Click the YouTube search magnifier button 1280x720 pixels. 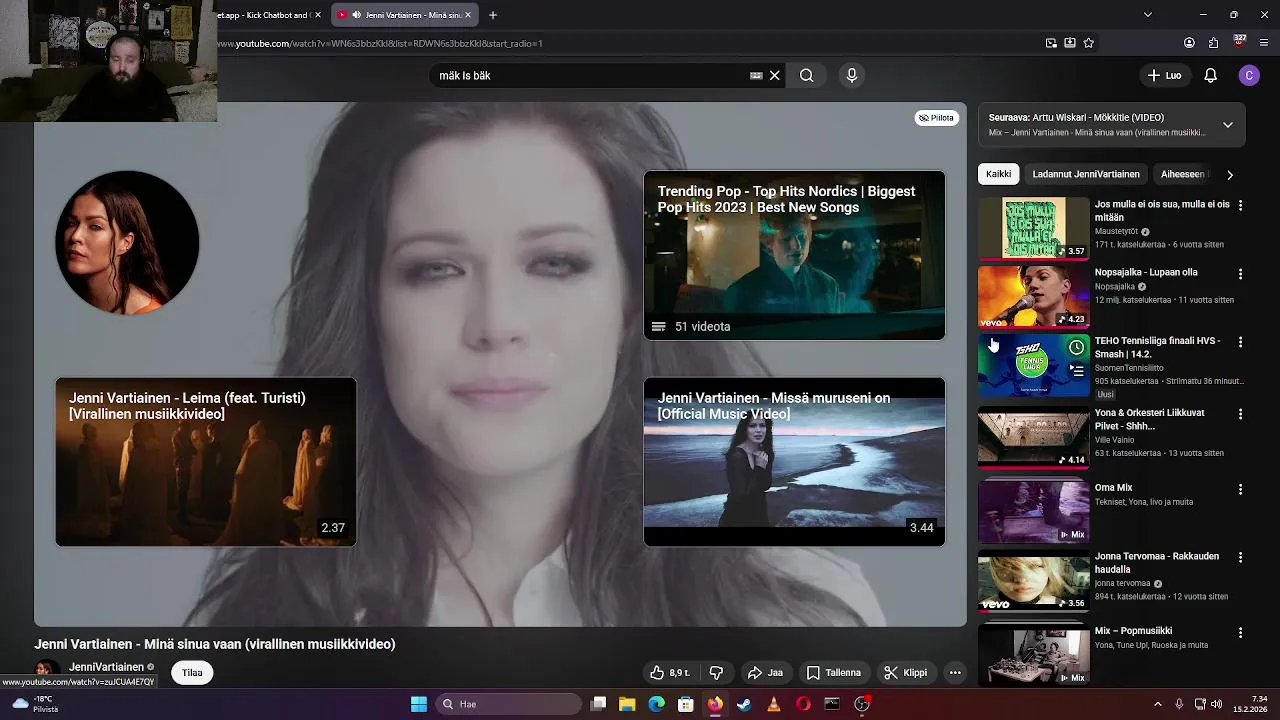click(x=806, y=75)
